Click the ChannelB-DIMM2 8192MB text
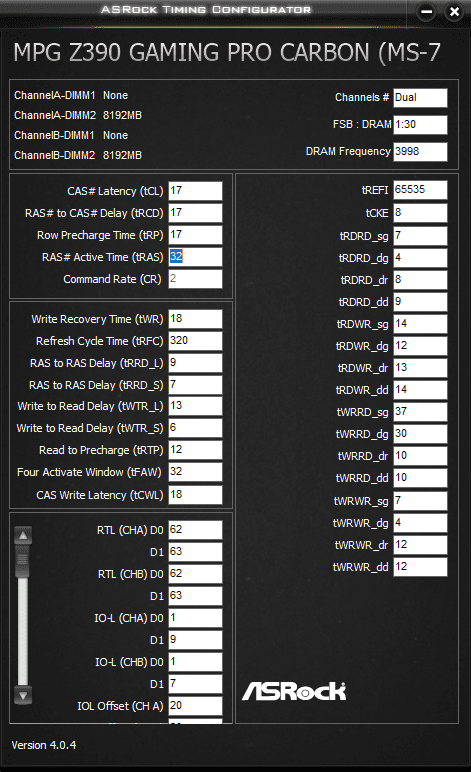Screen dimensions: 471x772 point(78,155)
